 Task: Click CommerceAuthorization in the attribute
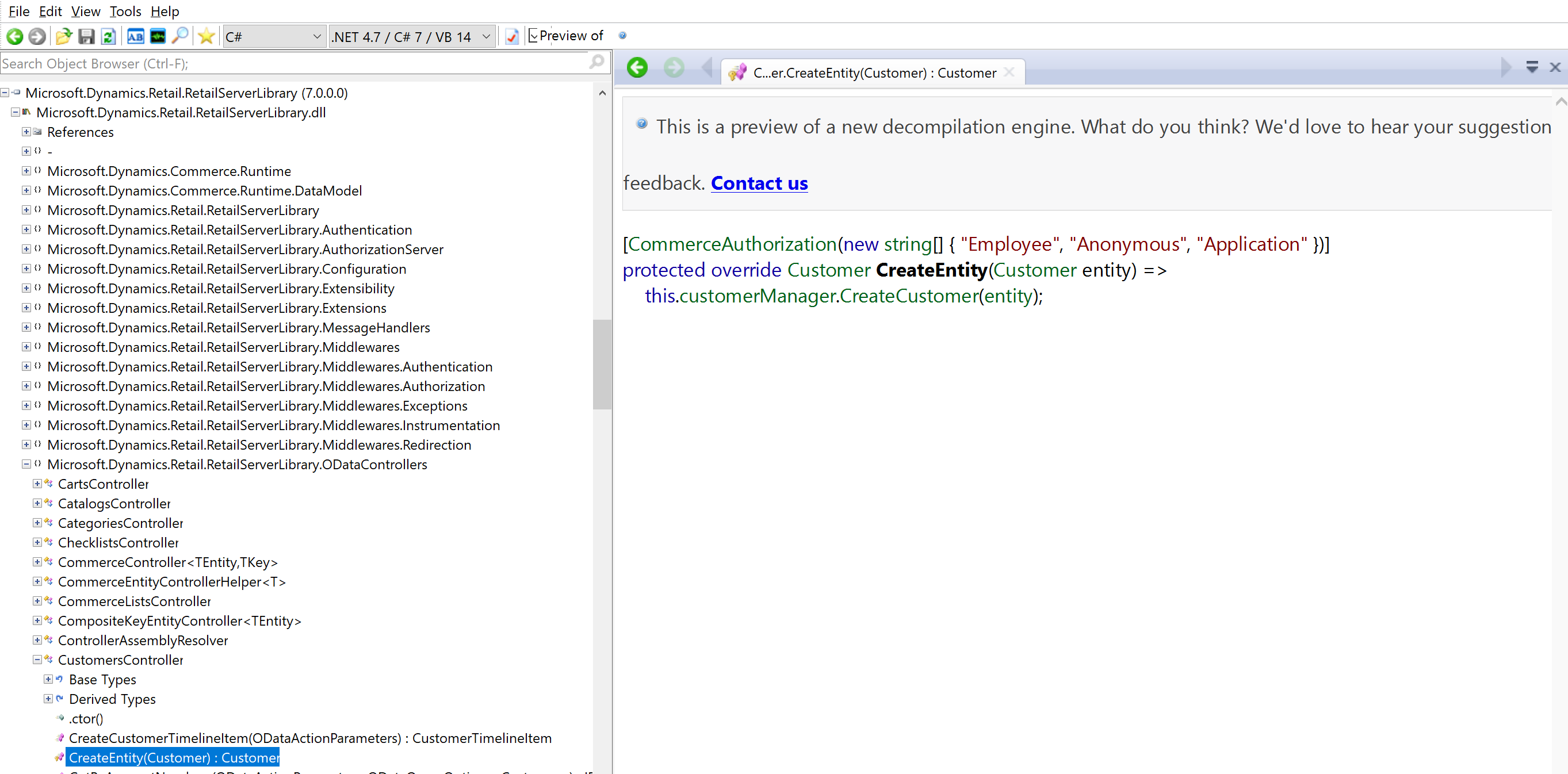coord(732,244)
